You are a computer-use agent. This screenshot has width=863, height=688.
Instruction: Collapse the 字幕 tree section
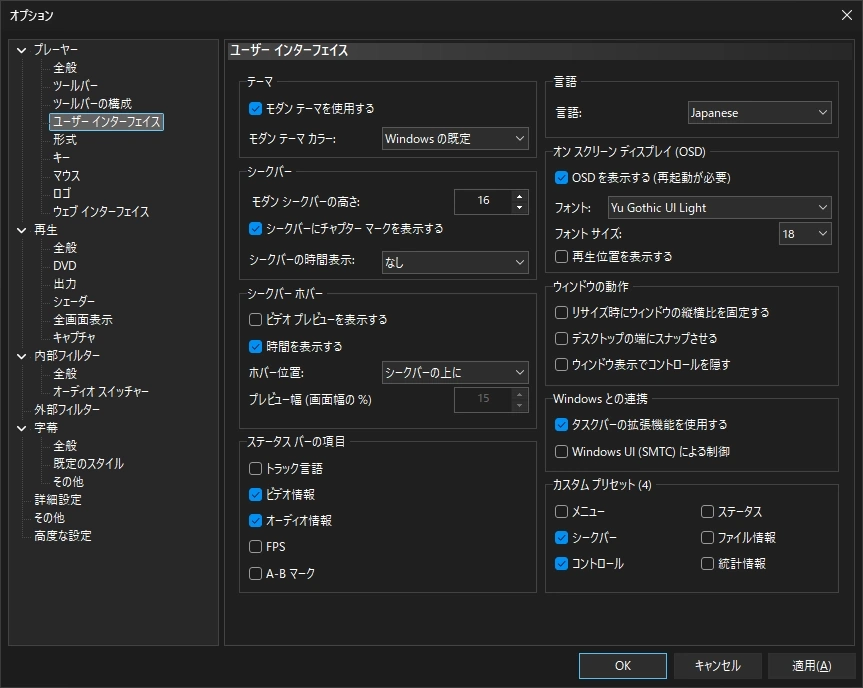(x=21, y=428)
